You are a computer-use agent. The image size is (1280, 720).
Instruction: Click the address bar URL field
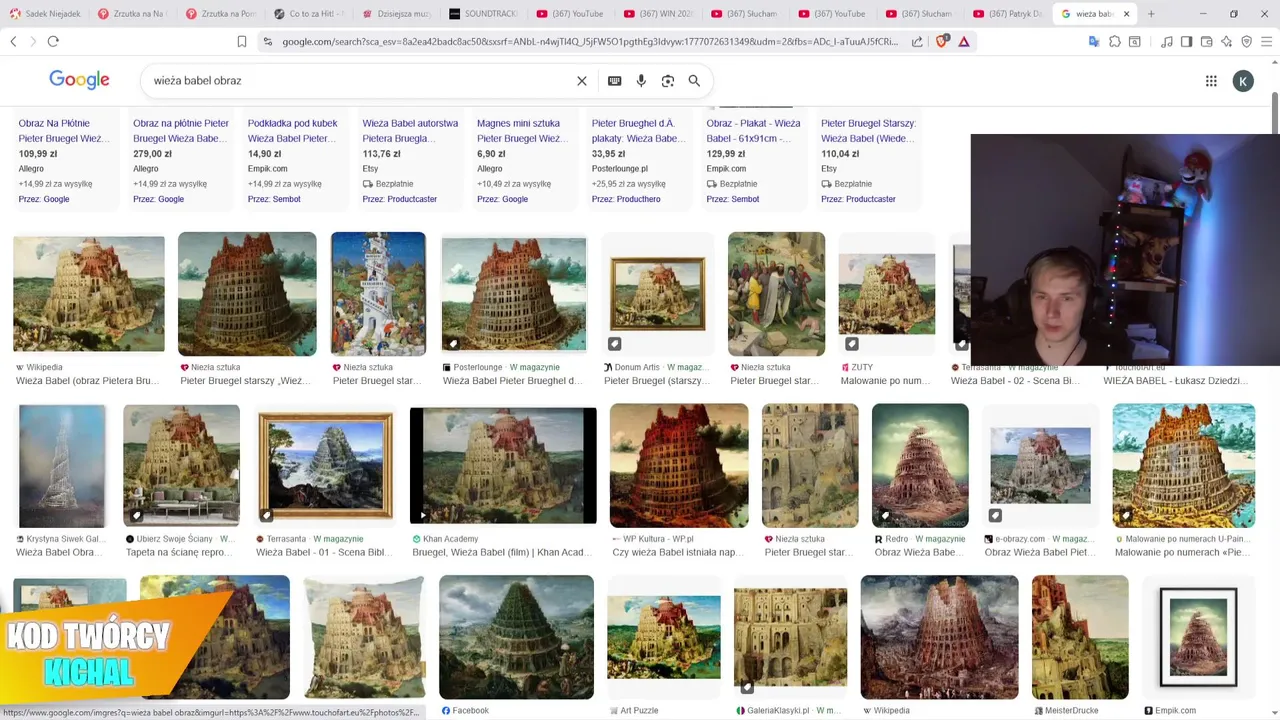pyautogui.click(x=590, y=41)
